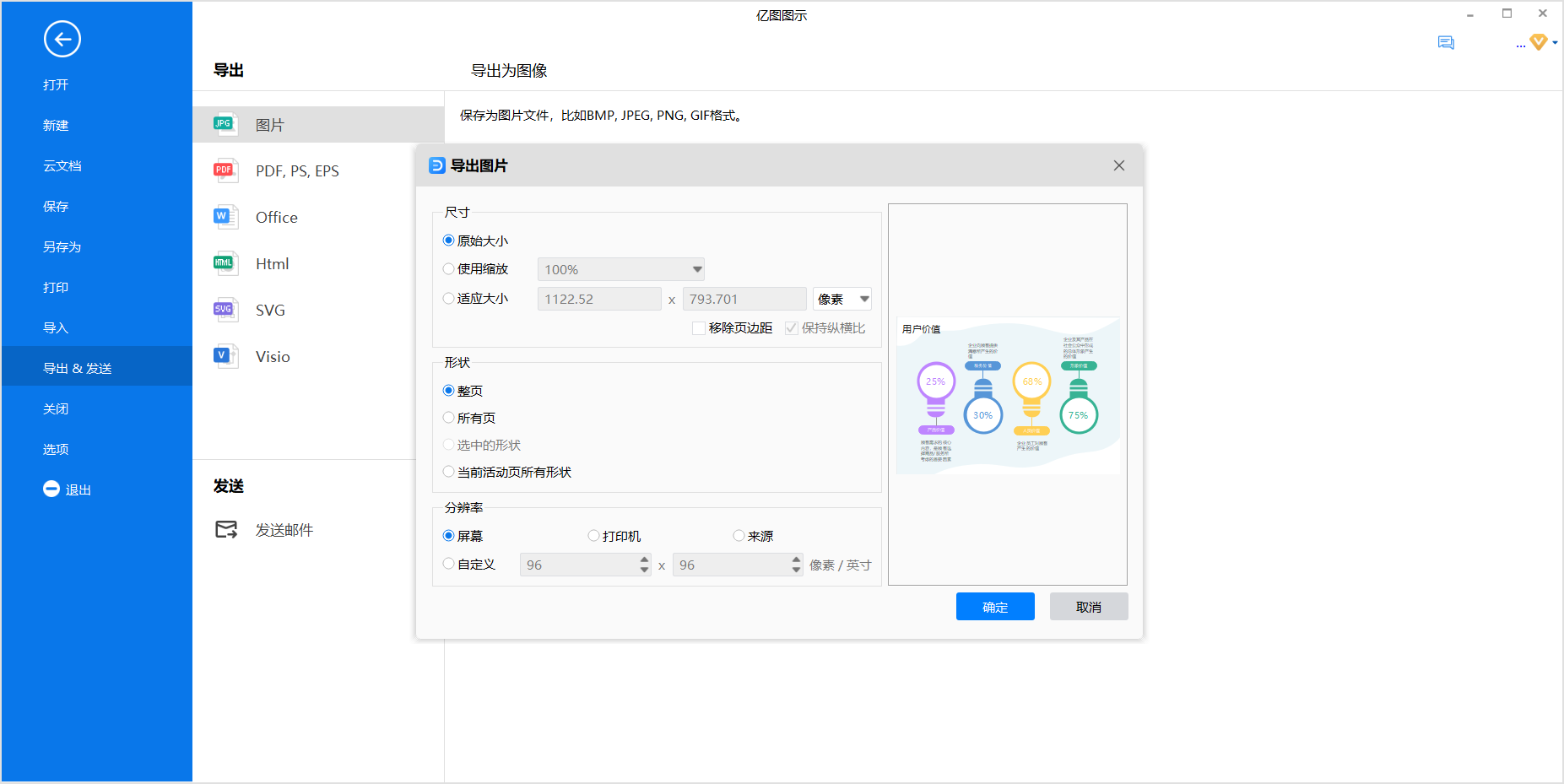Select the 图片 export format
The width and height of the screenshot is (1564, 784).
click(x=318, y=125)
